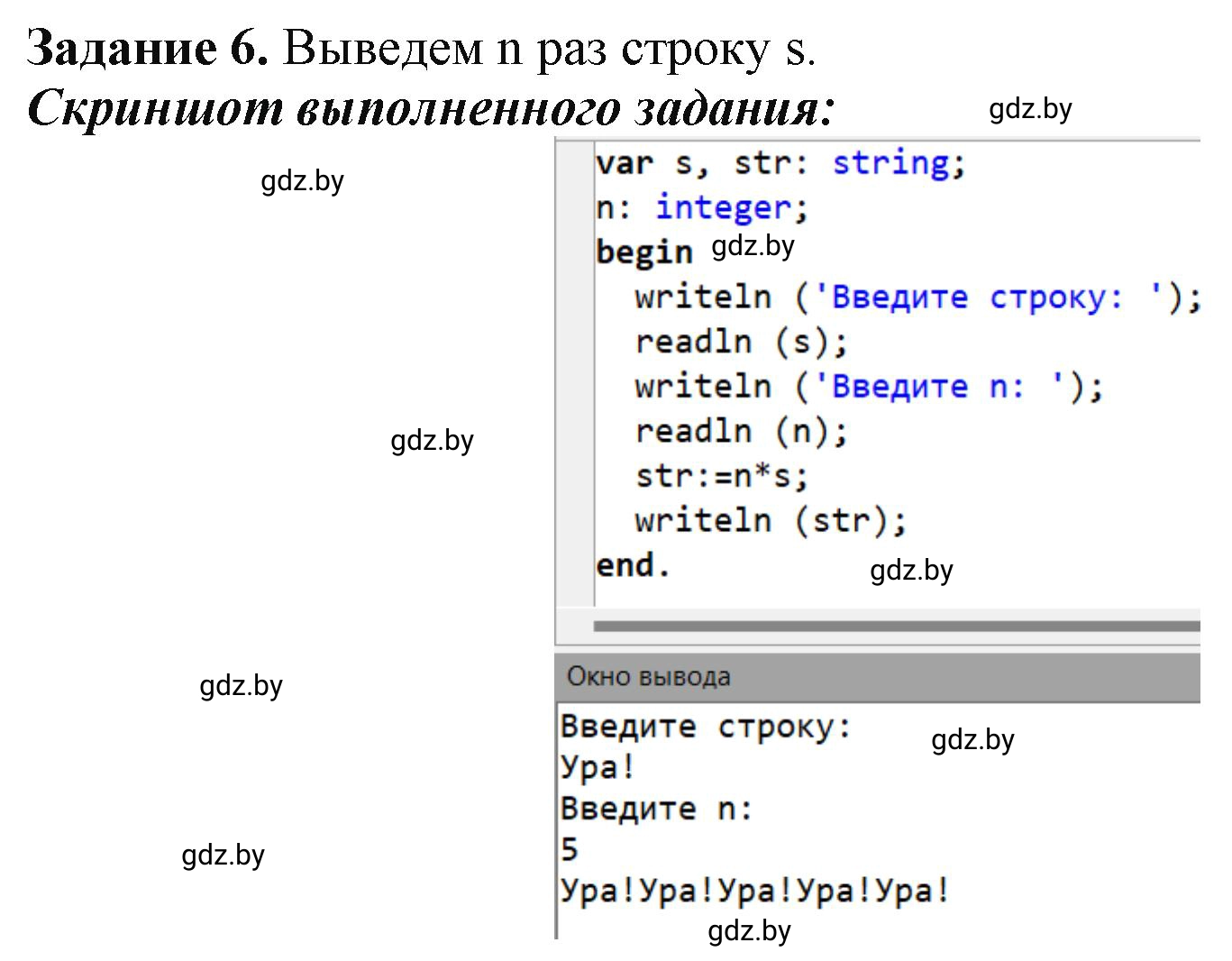Click the code line 'var s, str: string;'

pyautogui.click(x=780, y=163)
